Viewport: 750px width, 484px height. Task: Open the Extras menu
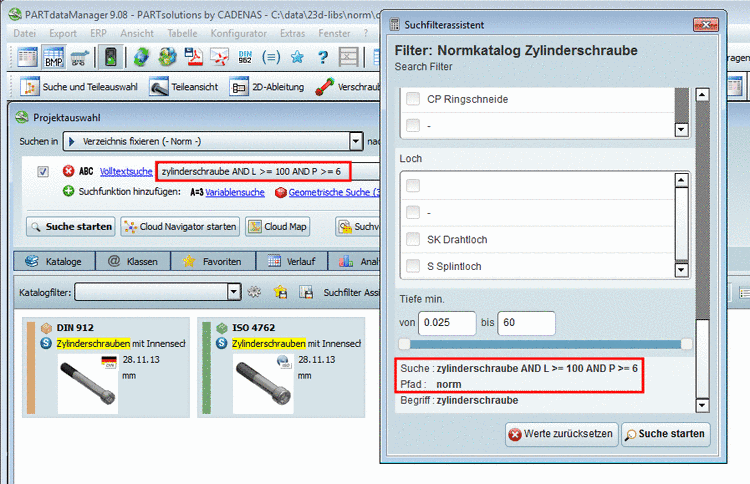pyautogui.click(x=292, y=33)
